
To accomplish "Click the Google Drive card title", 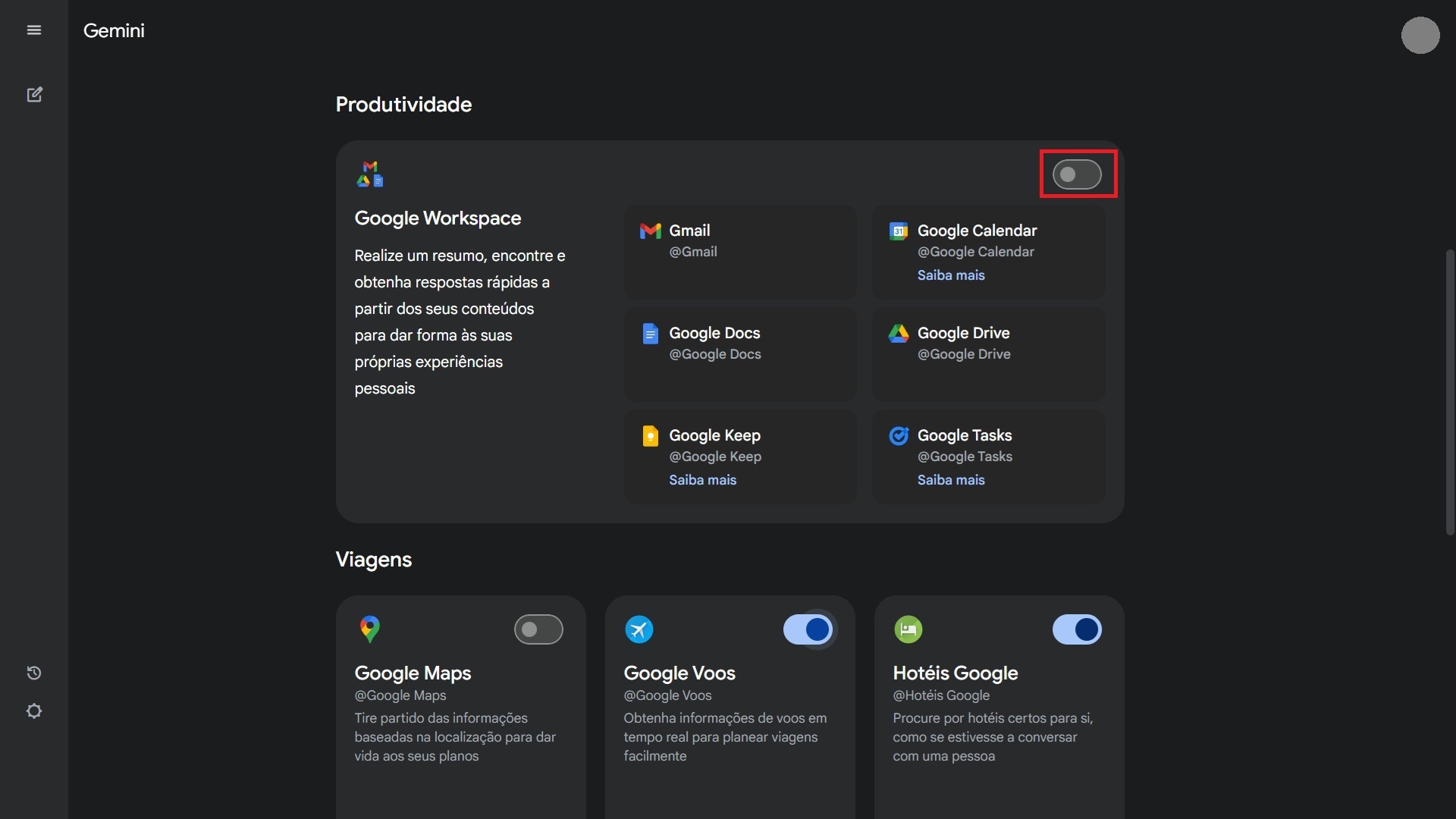I will pyautogui.click(x=963, y=333).
